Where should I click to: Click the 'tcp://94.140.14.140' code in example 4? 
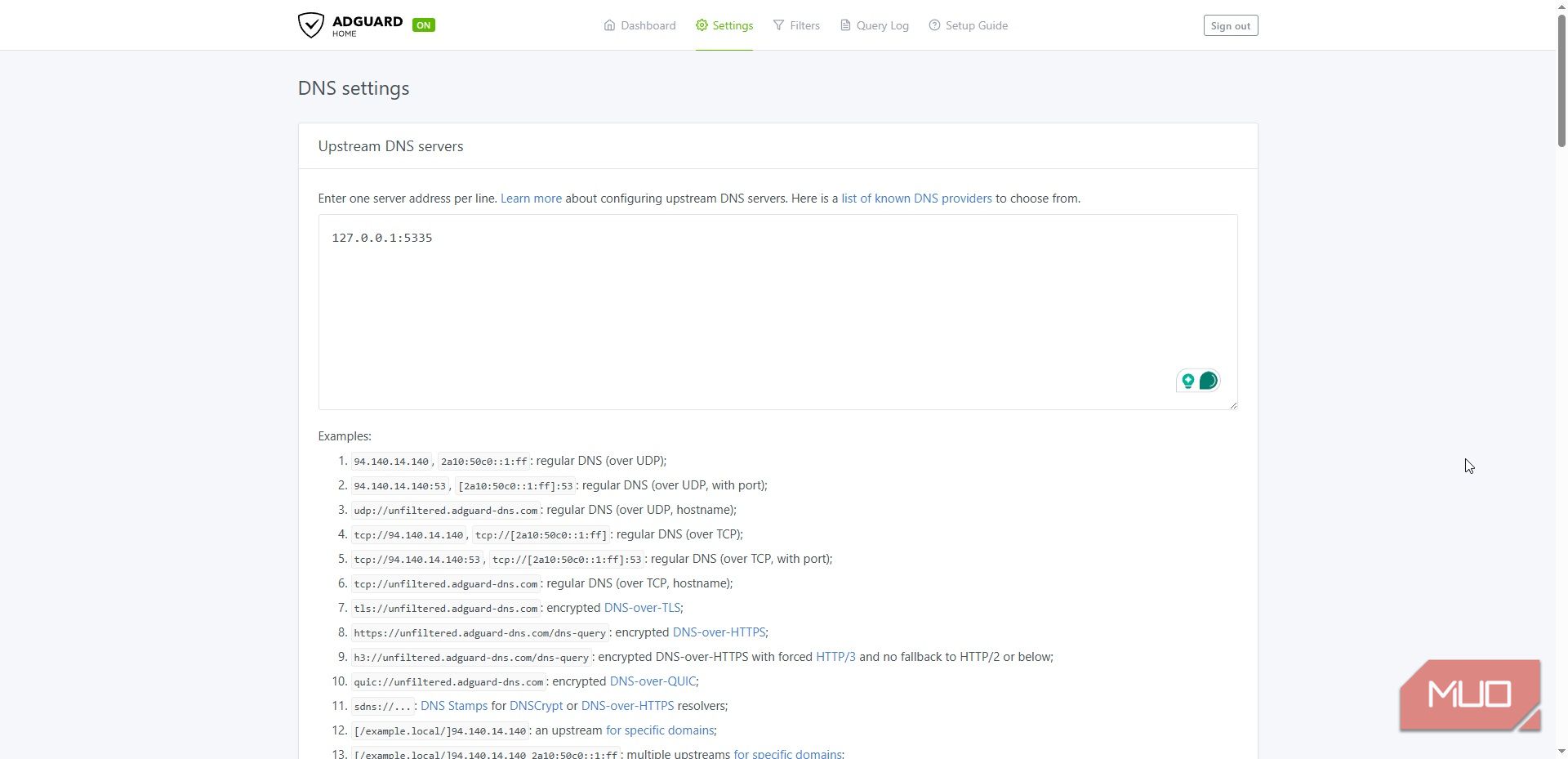point(408,535)
